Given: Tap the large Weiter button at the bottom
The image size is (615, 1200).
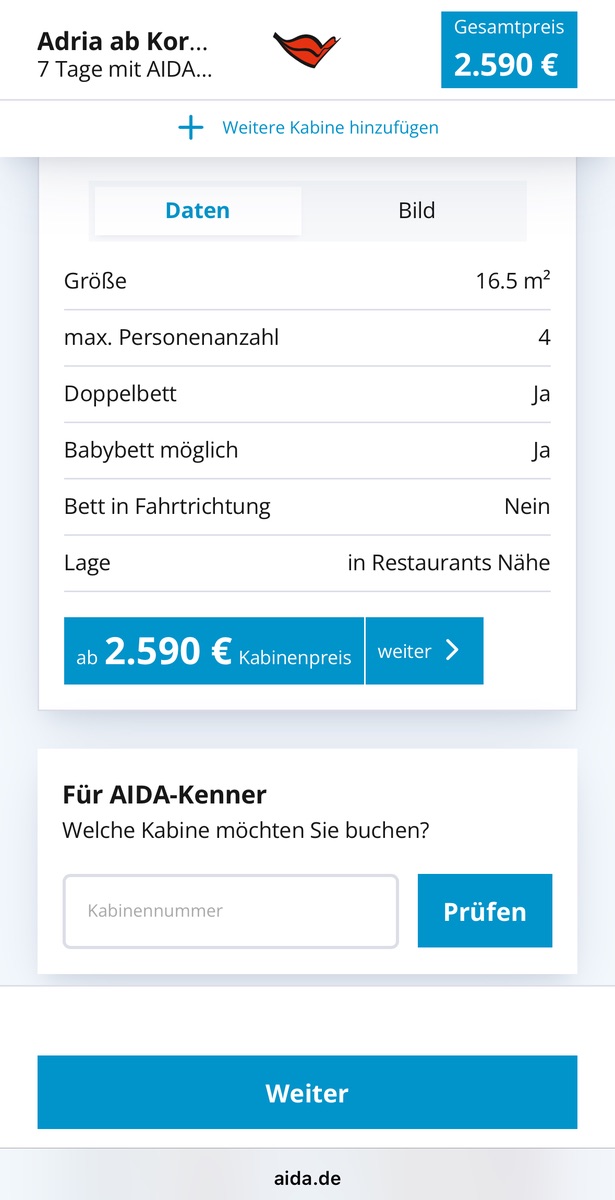Looking at the screenshot, I should (x=307, y=1093).
